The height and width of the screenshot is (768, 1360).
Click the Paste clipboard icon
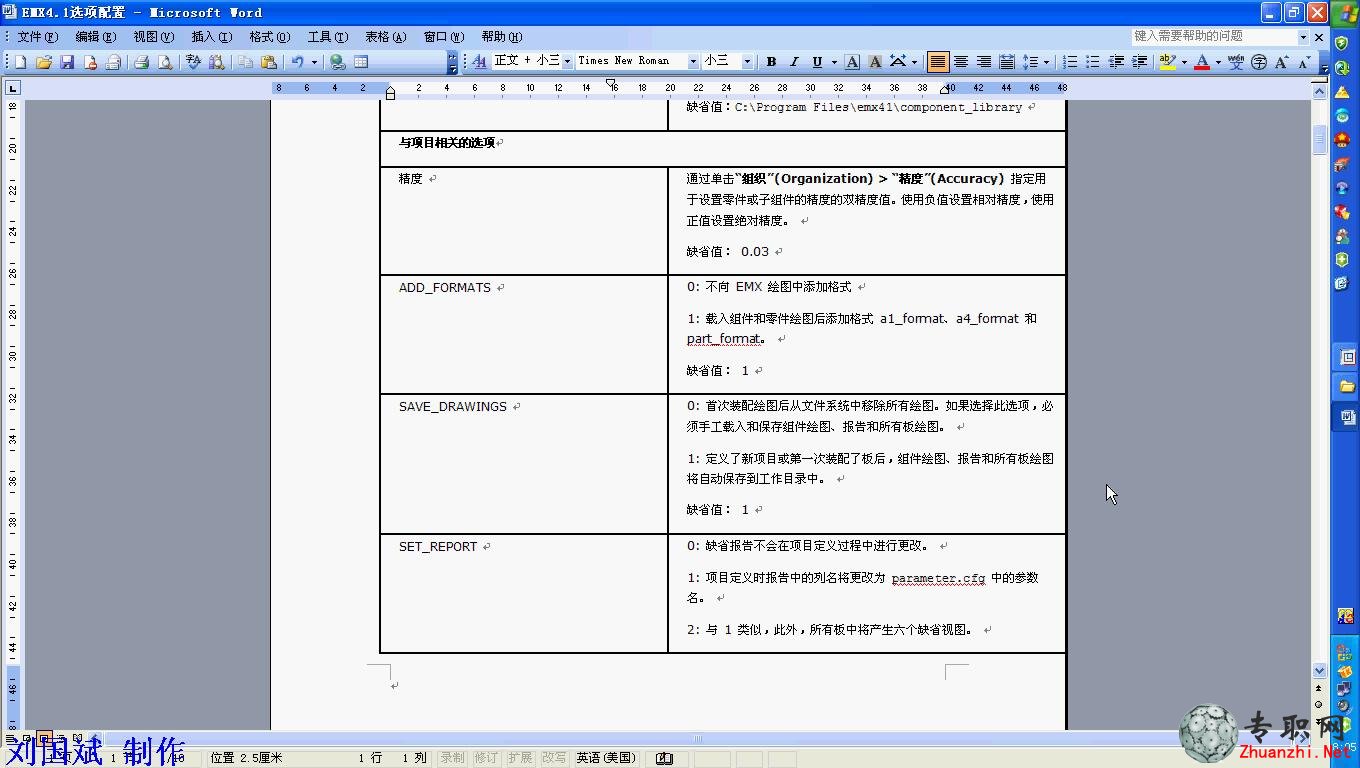tap(269, 62)
